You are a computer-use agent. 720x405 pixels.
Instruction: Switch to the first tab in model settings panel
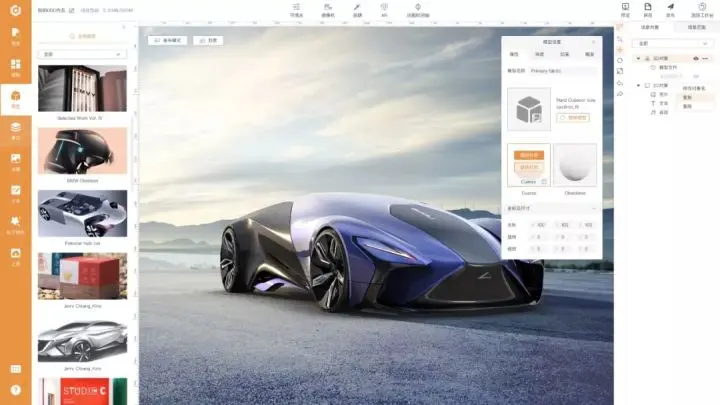click(x=514, y=54)
